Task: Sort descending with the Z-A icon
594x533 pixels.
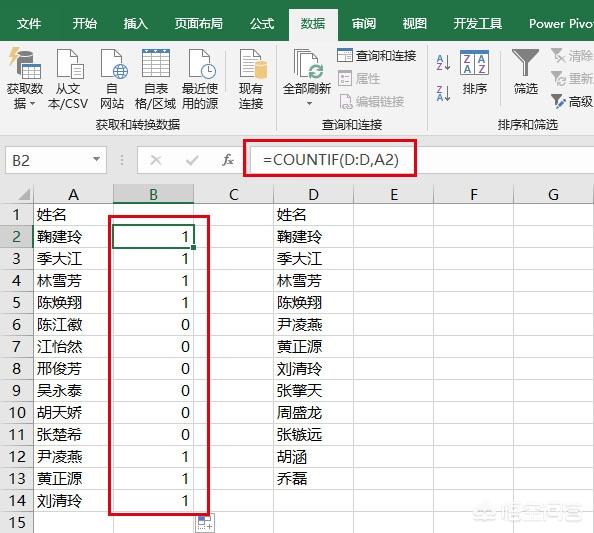Action: pos(443,93)
